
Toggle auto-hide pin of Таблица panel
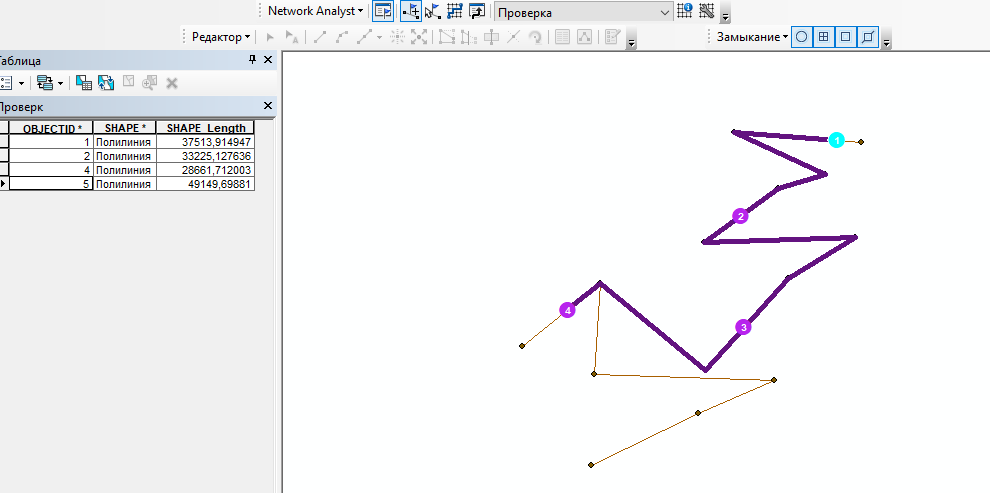[x=253, y=60]
